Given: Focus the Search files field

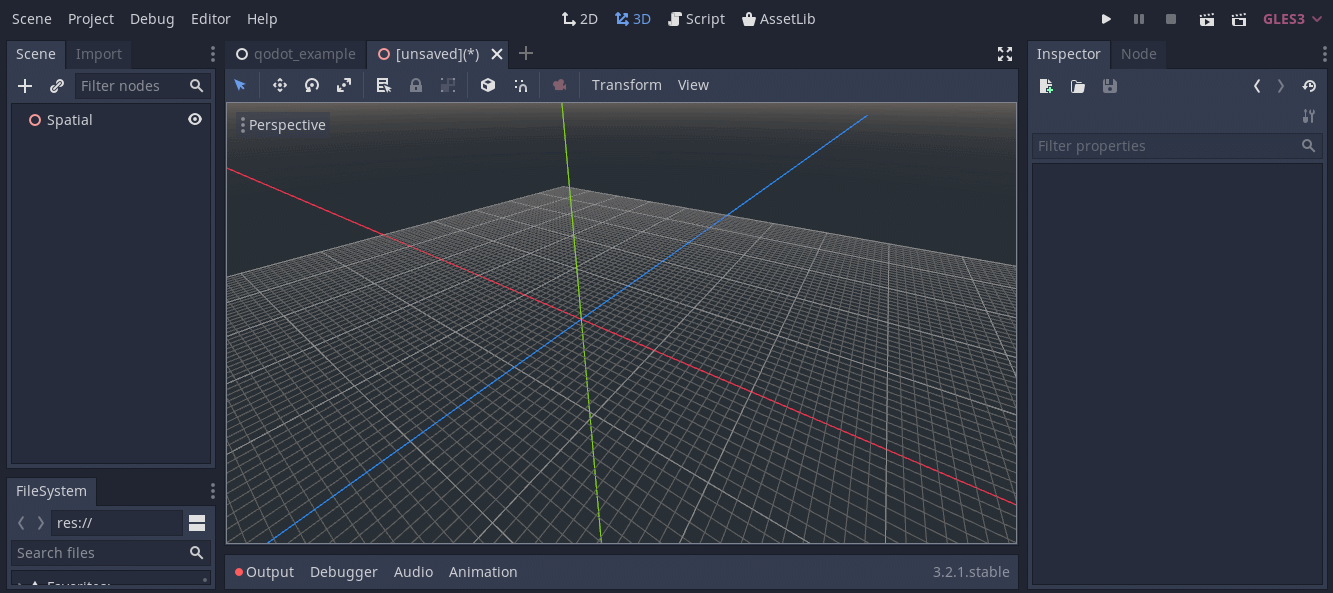Looking at the screenshot, I should (112, 553).
